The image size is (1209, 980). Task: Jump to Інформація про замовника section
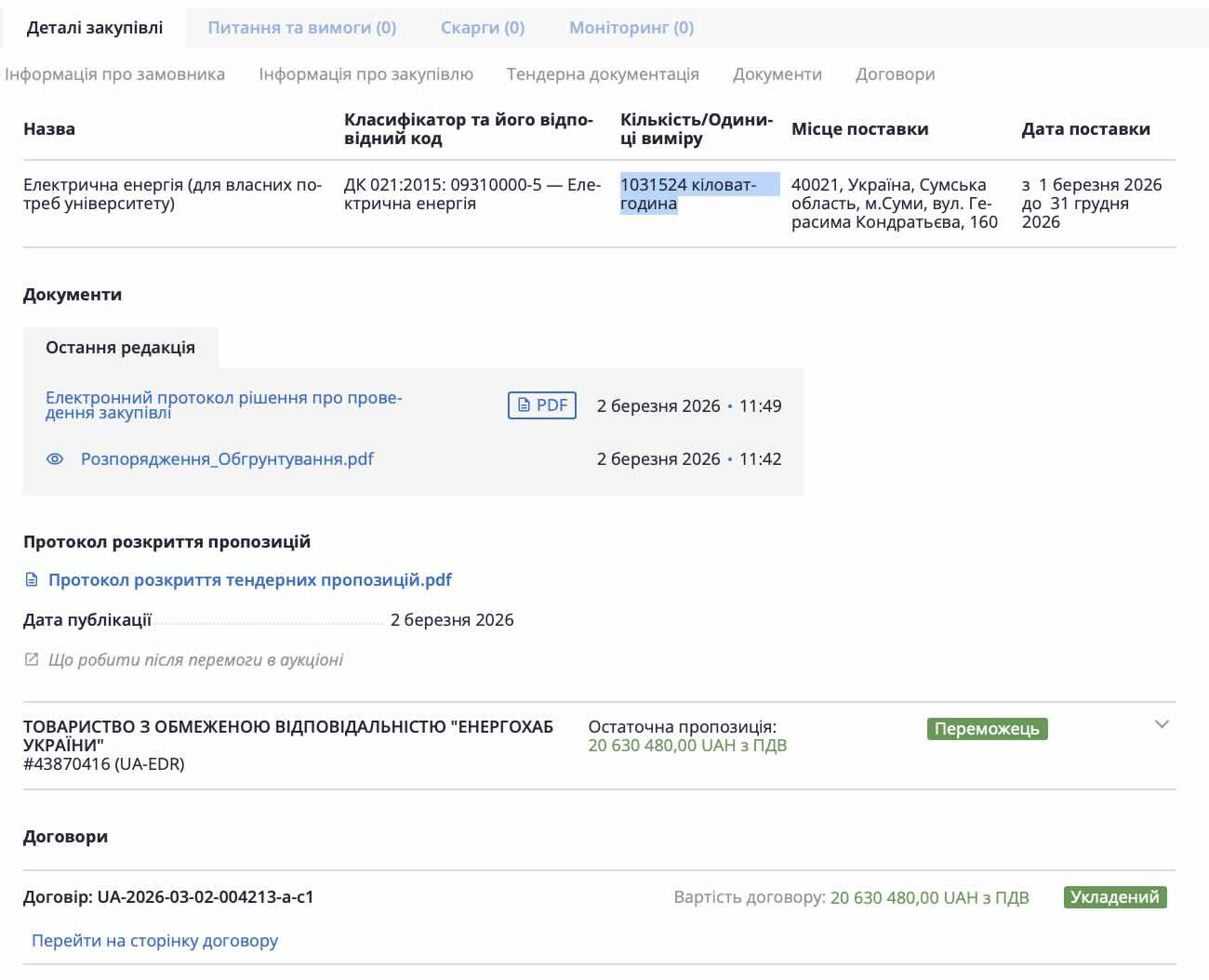[114, 74]
